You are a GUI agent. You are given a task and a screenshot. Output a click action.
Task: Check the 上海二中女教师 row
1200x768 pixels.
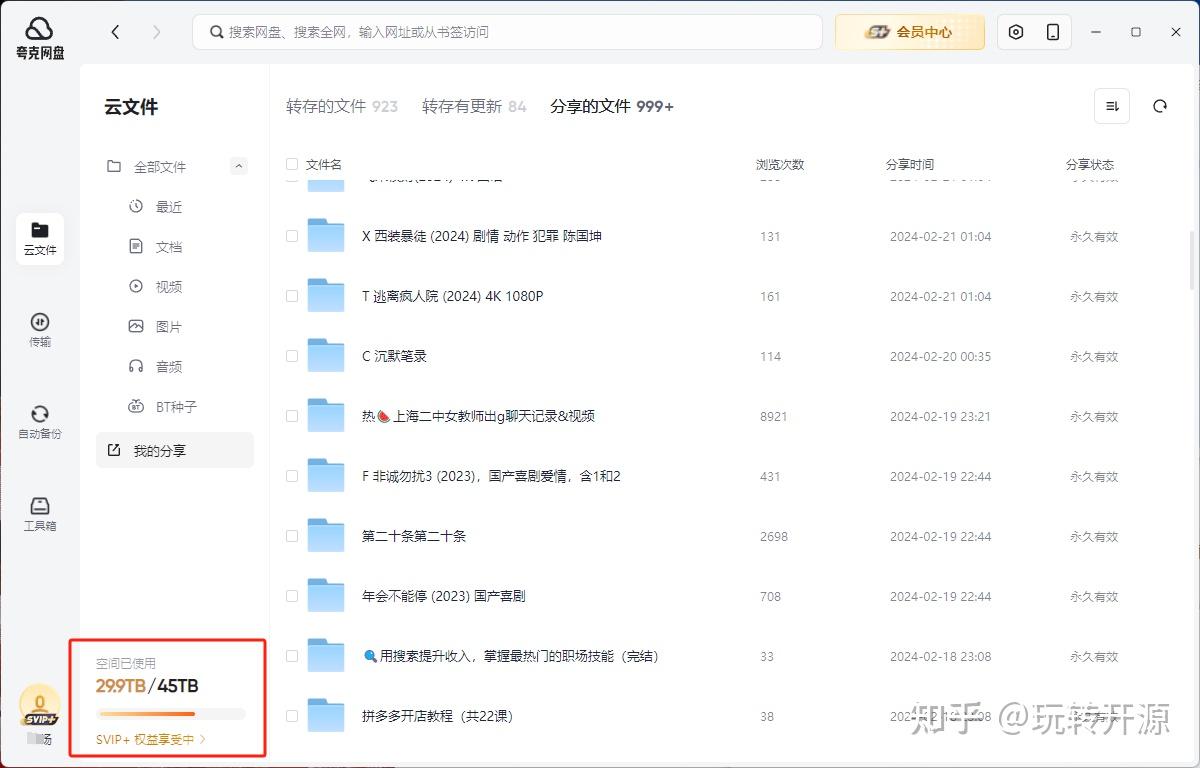[x=292, y=416]
